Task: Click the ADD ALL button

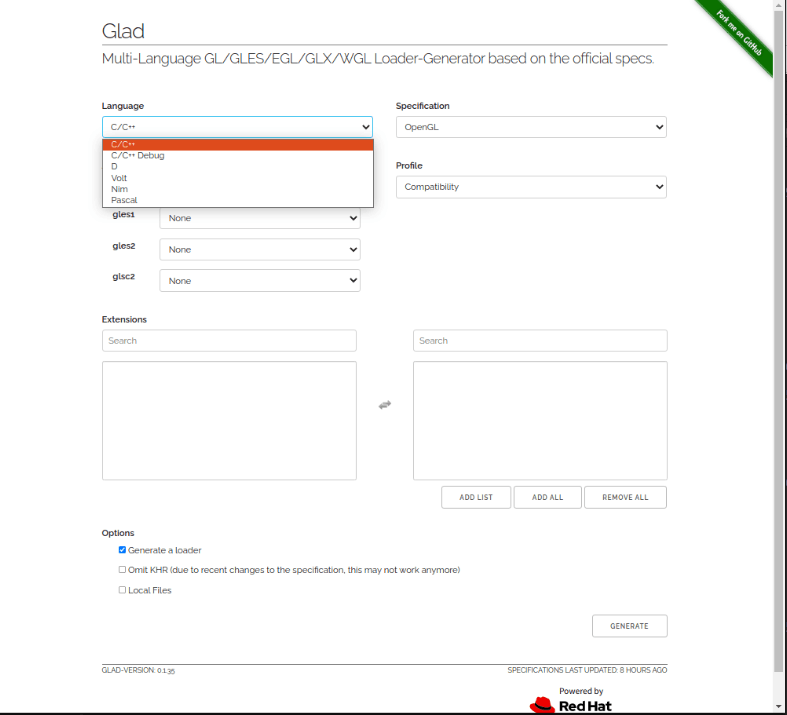Action: [548, 497]
